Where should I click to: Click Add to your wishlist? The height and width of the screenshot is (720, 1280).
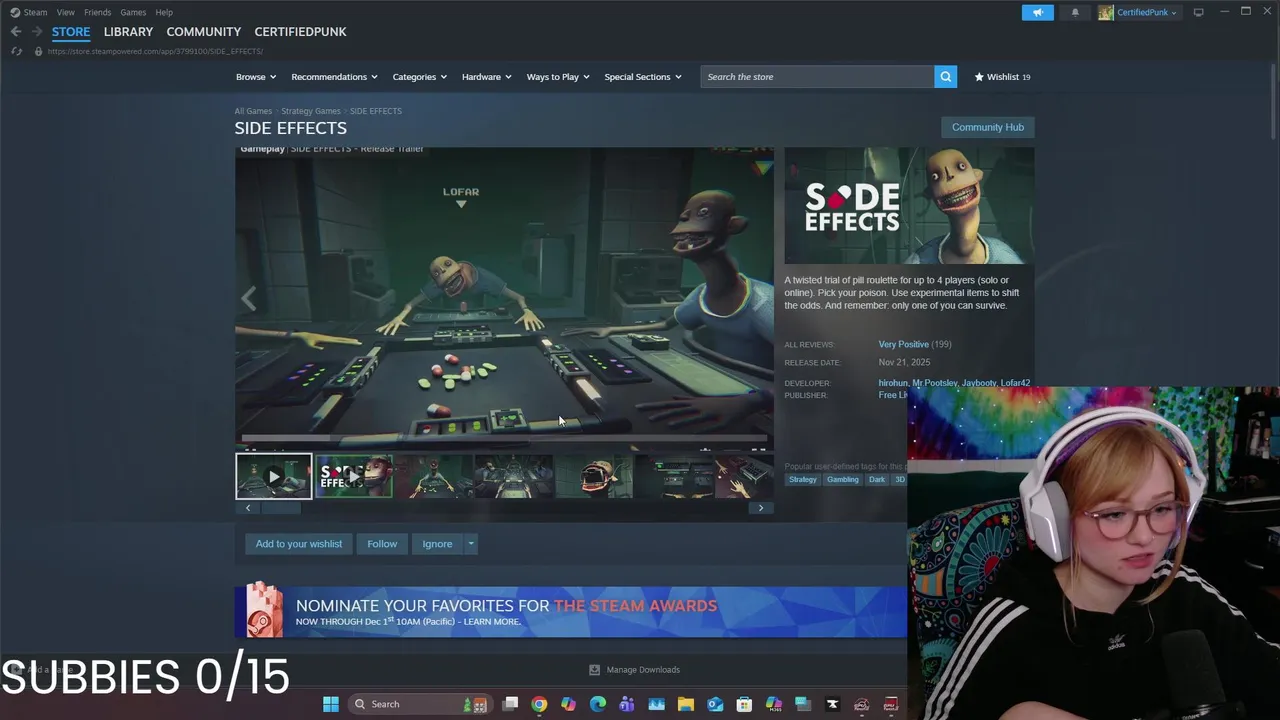(298, 544)
